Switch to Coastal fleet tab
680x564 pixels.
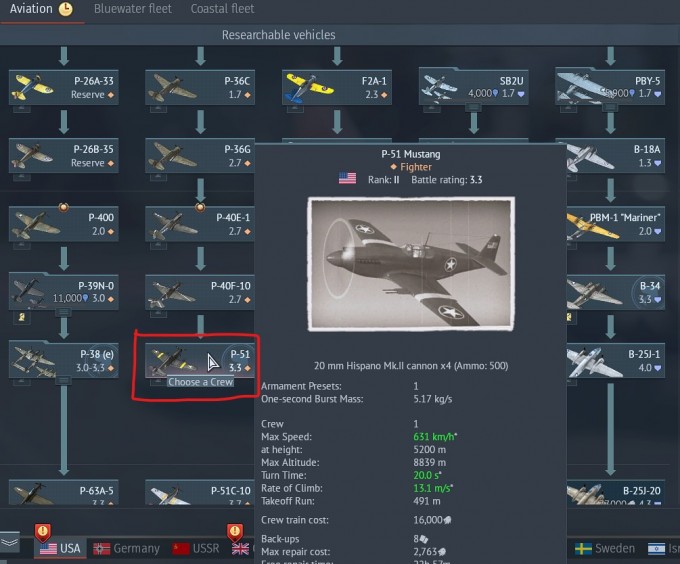point(222,9)
